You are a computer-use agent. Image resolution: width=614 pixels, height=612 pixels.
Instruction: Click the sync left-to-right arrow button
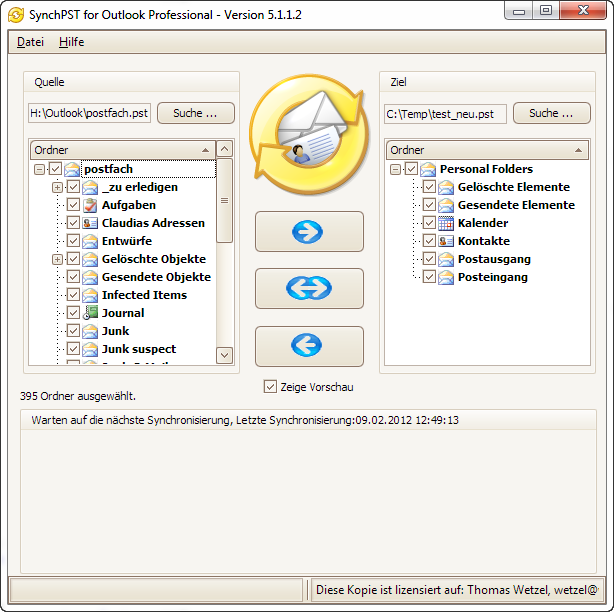[x=309, y=232]
